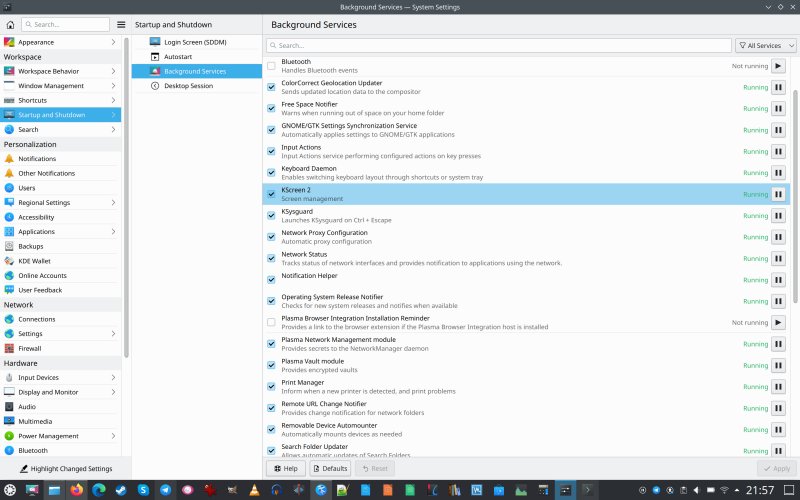Select Login Screen (SDDM)
Image resolution: width=800 pixels, height=500 pixels.
coord(196,42)
